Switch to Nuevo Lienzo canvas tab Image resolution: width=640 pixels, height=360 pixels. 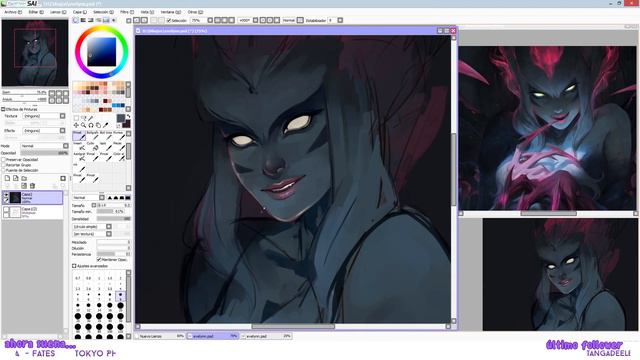point(161,336)
